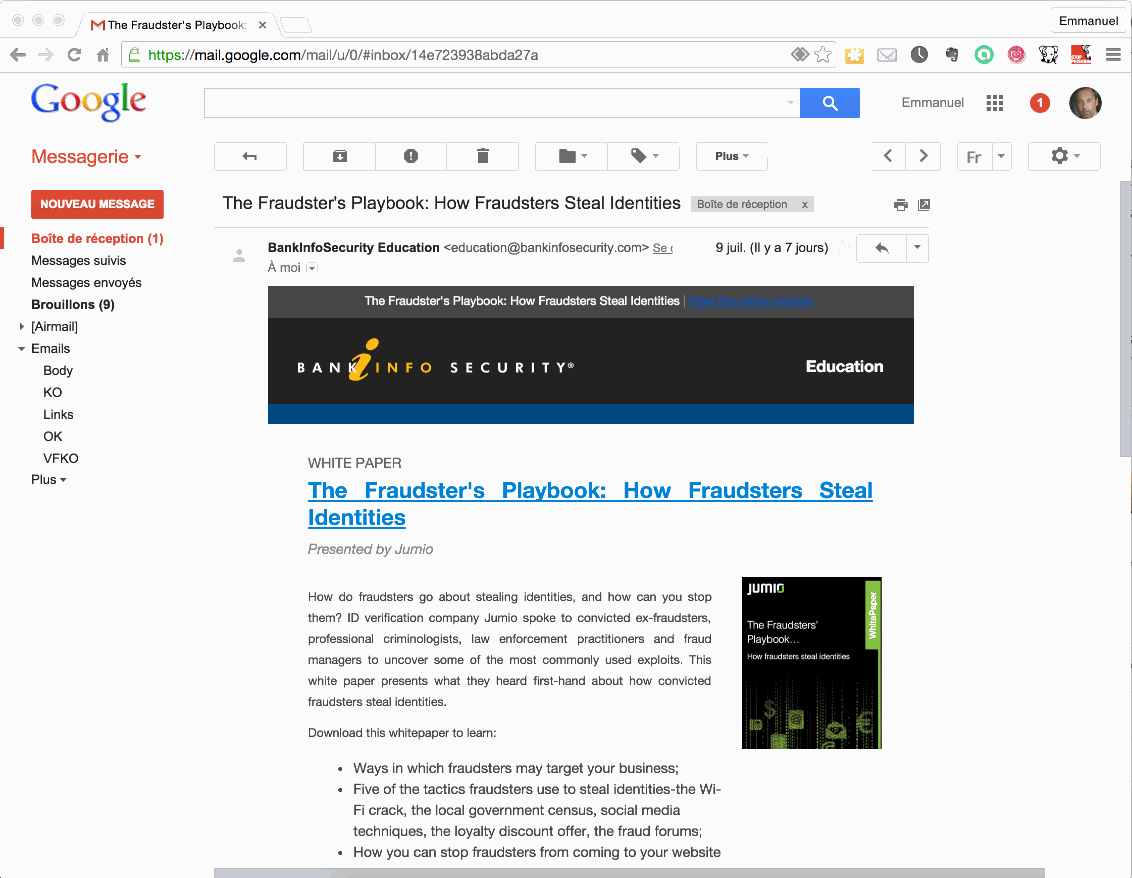Open Messages envoyés
This screenshot has height=878, width=1132.
click(x=86, y=282)
